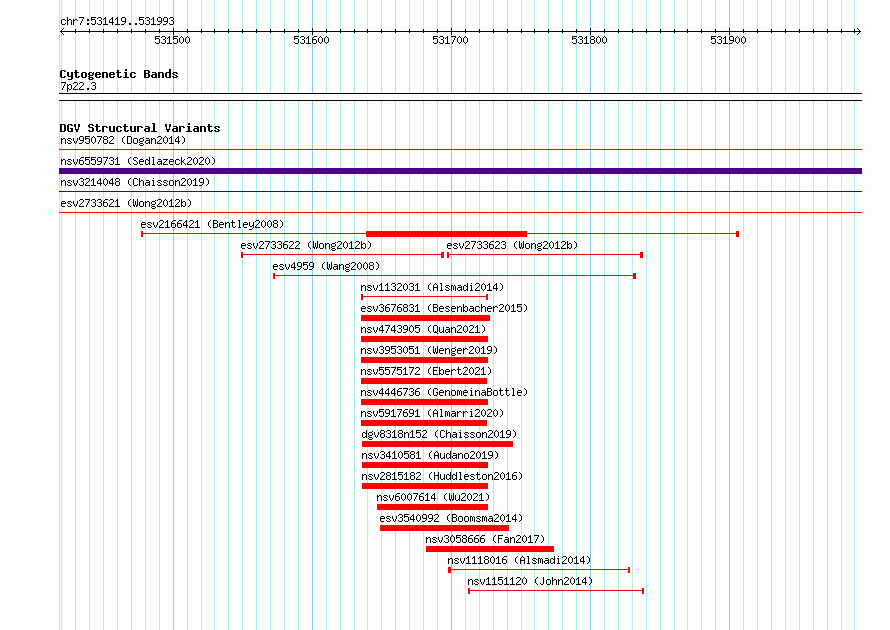Open the nsv3214048 (Chaisson2019) variant link

(x=135, y=182)
